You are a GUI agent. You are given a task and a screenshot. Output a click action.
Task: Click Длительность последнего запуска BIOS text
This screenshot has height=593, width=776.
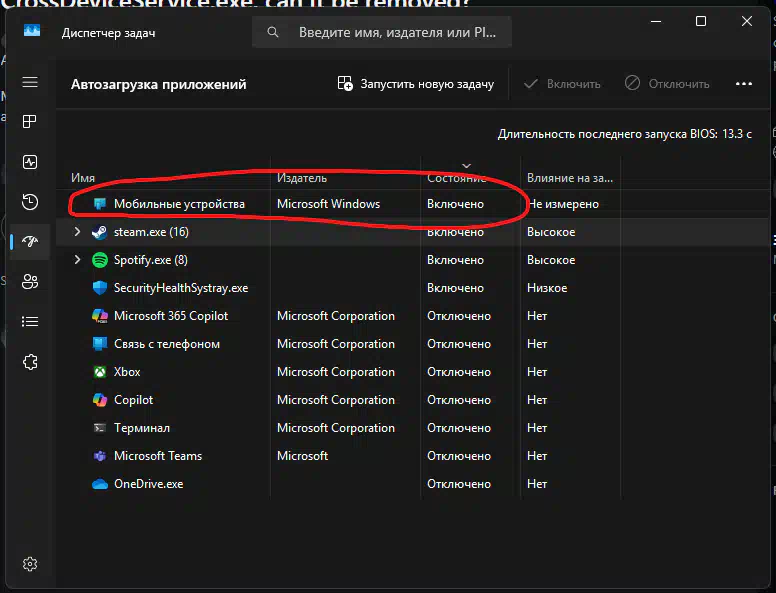625,134
